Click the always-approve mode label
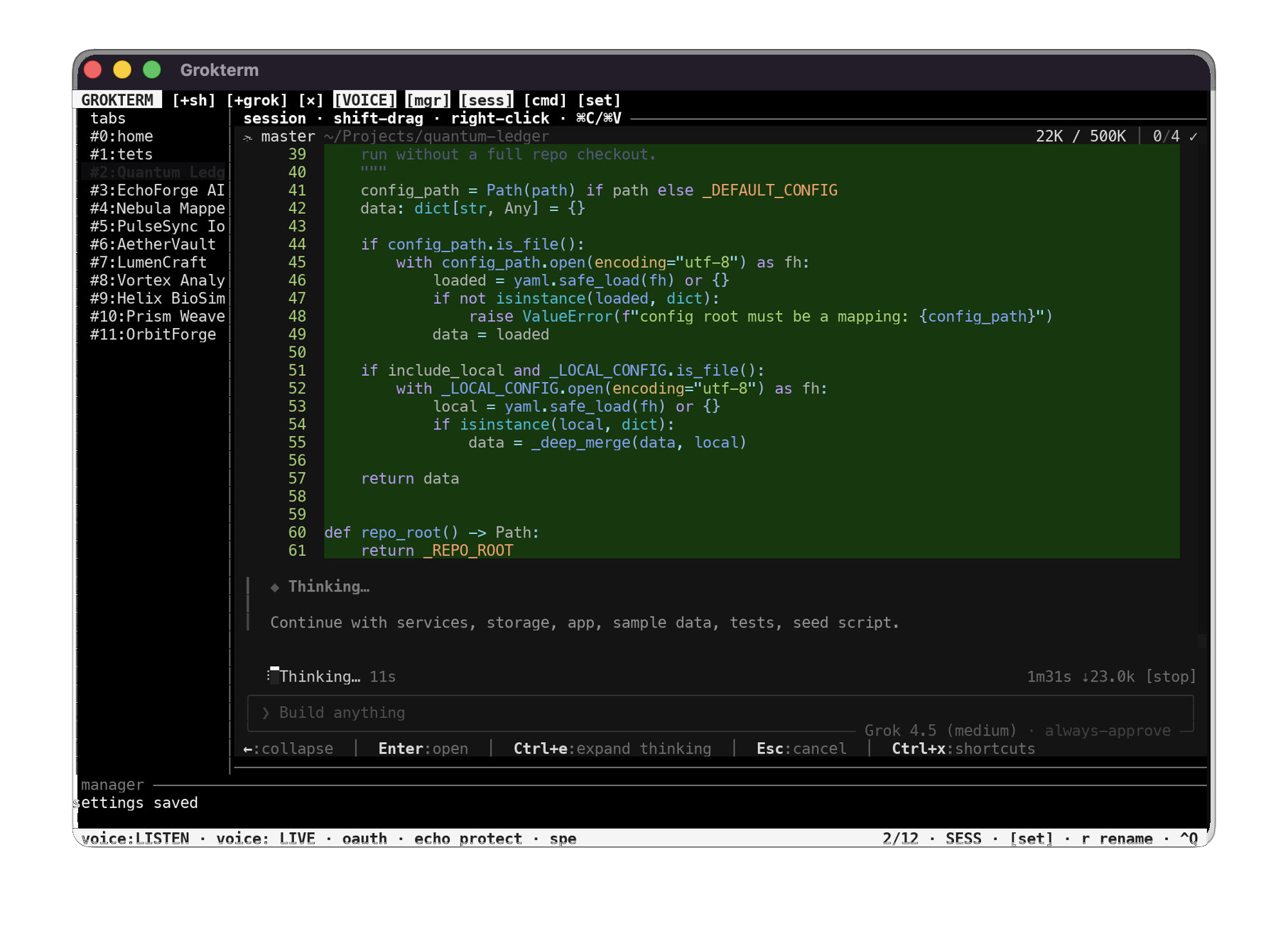 point(1108,731)
